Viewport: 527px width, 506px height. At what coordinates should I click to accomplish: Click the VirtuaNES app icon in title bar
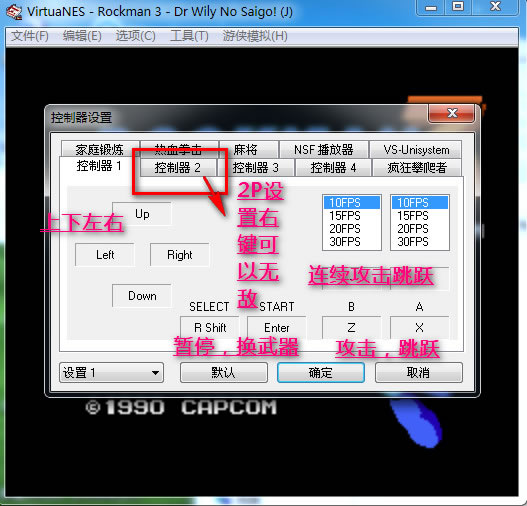click(14, 12)
